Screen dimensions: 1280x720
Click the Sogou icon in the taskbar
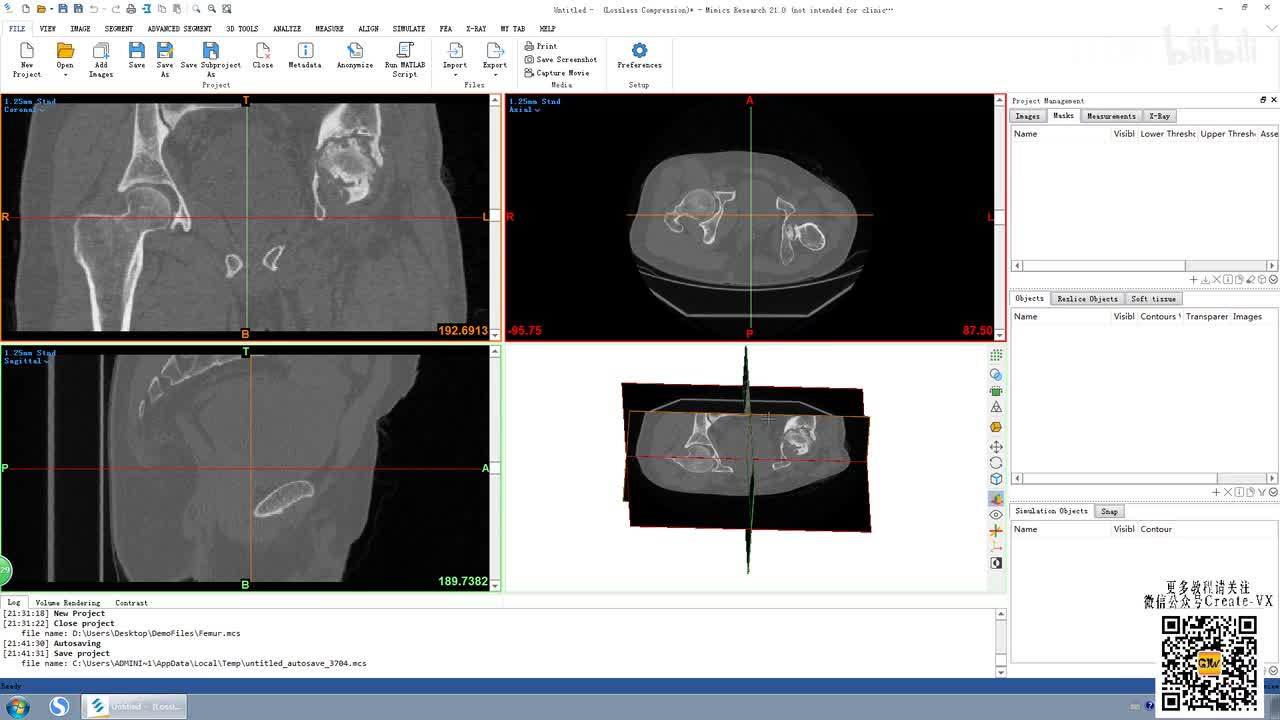pos(59,707)
